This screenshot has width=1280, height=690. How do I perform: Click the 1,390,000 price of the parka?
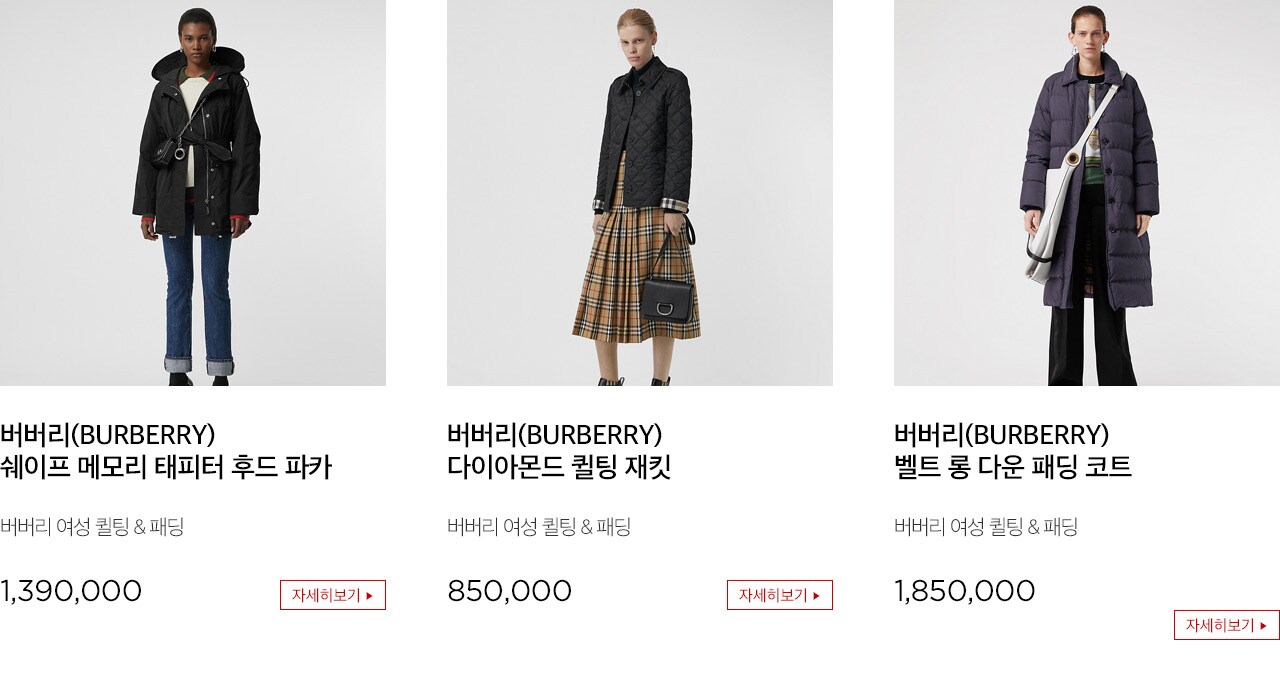coord(71,591)
